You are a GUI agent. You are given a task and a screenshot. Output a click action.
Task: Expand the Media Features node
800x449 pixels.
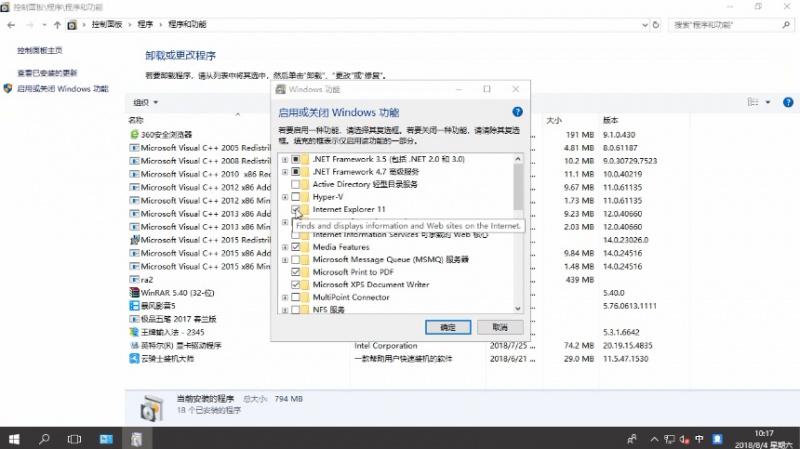(x=285, y=247)
